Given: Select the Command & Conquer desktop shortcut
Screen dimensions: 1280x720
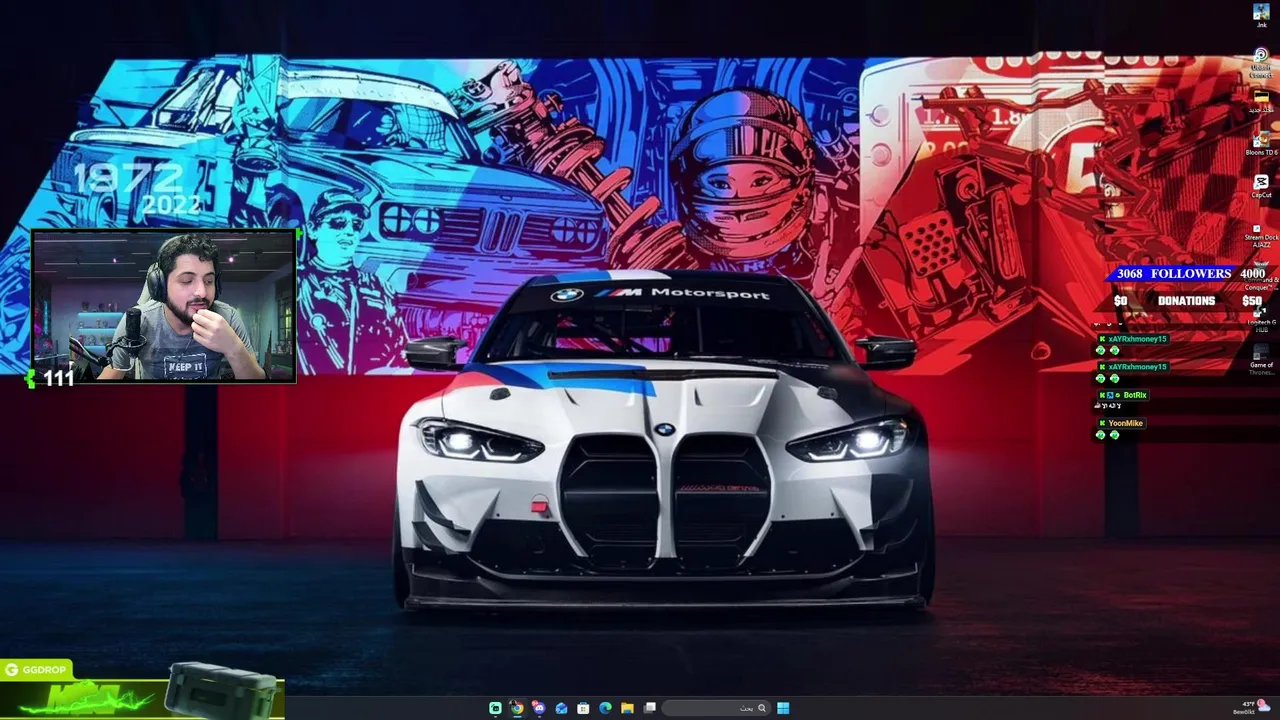Looking at the screenshot, I should coord(1262,276).
